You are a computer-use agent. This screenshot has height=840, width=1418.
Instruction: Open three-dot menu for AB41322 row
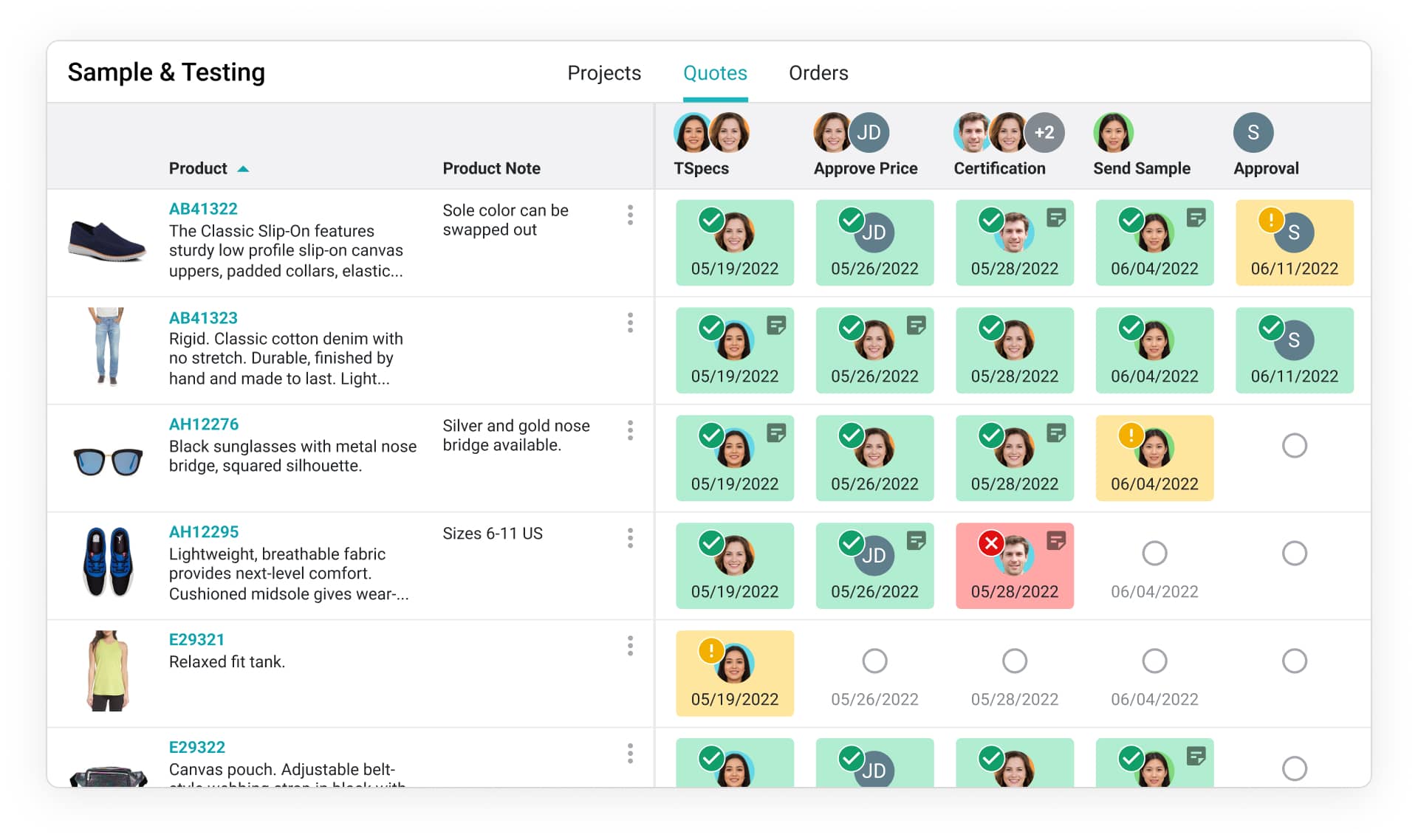coord(630,215)
